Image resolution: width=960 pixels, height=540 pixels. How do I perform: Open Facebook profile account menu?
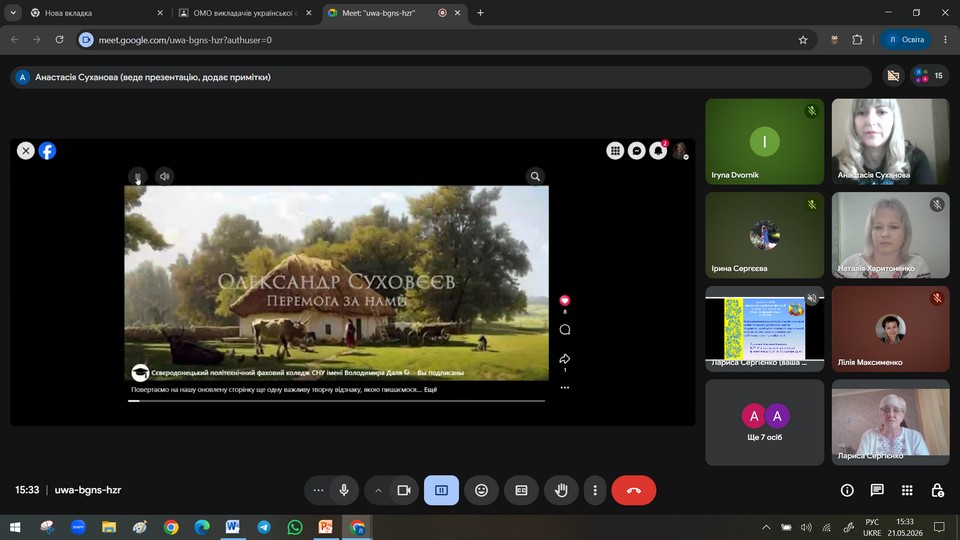(x=680, y=151)
